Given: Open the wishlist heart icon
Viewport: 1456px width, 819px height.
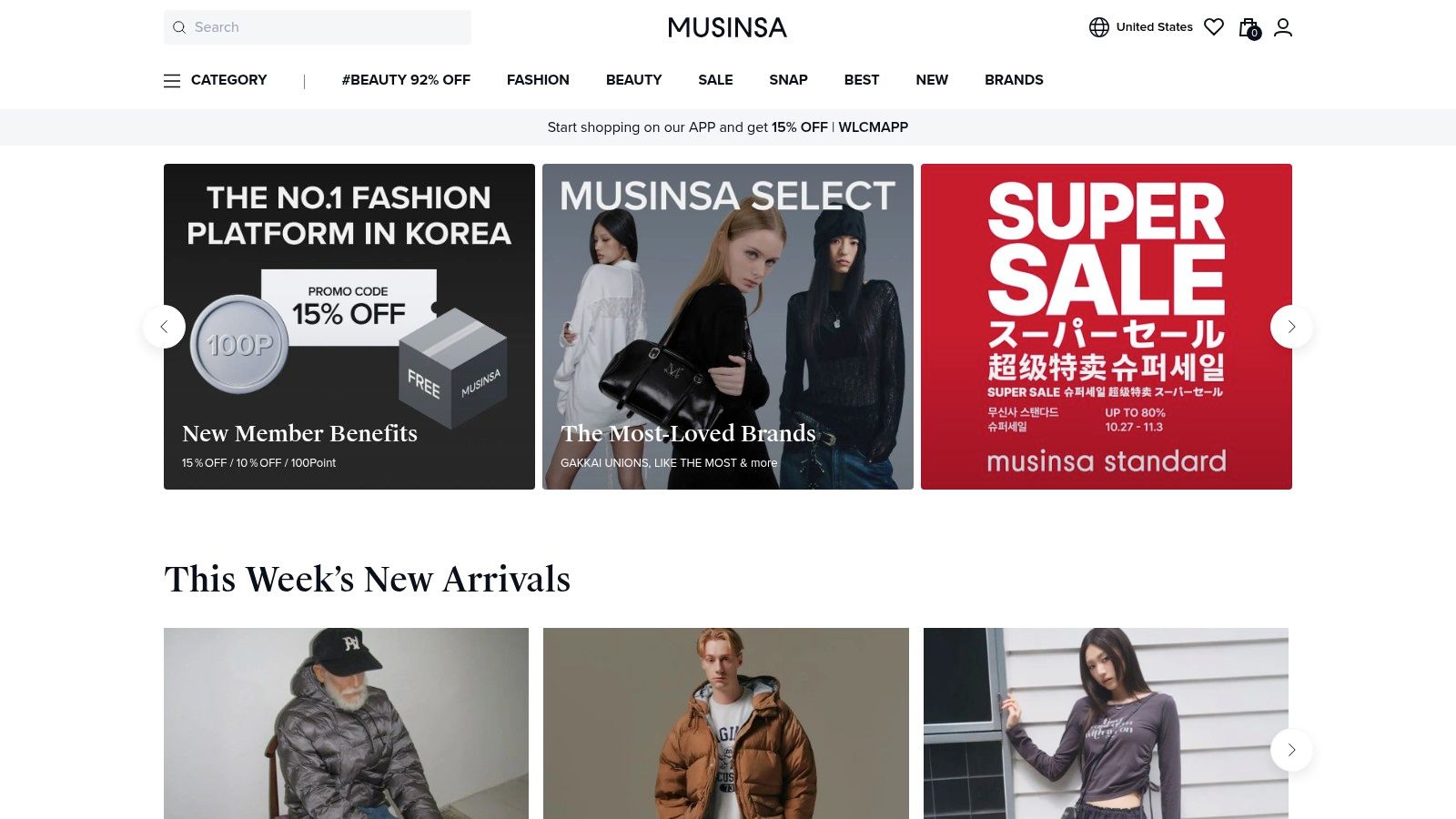Looking at the screenshot, I should coord(1214,27).
